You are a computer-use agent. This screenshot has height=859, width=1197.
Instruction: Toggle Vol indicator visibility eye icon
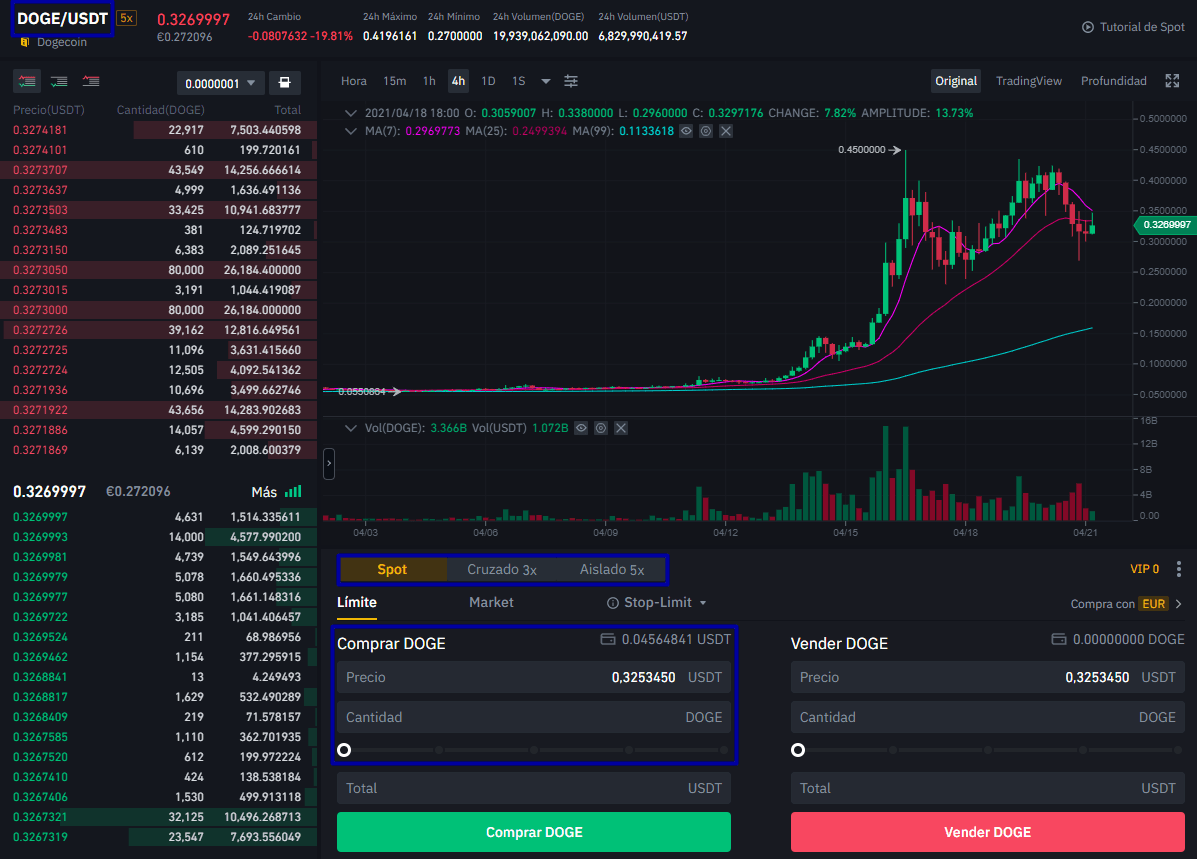(581, 428)
